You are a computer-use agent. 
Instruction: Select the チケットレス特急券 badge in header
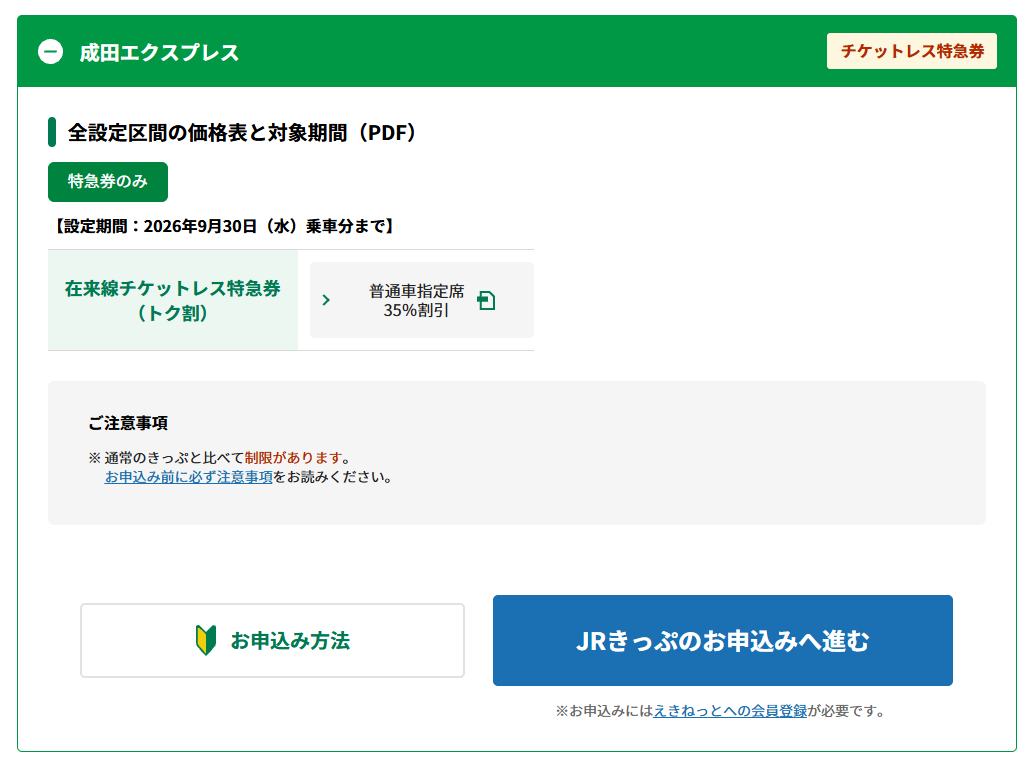coord(912,51)
